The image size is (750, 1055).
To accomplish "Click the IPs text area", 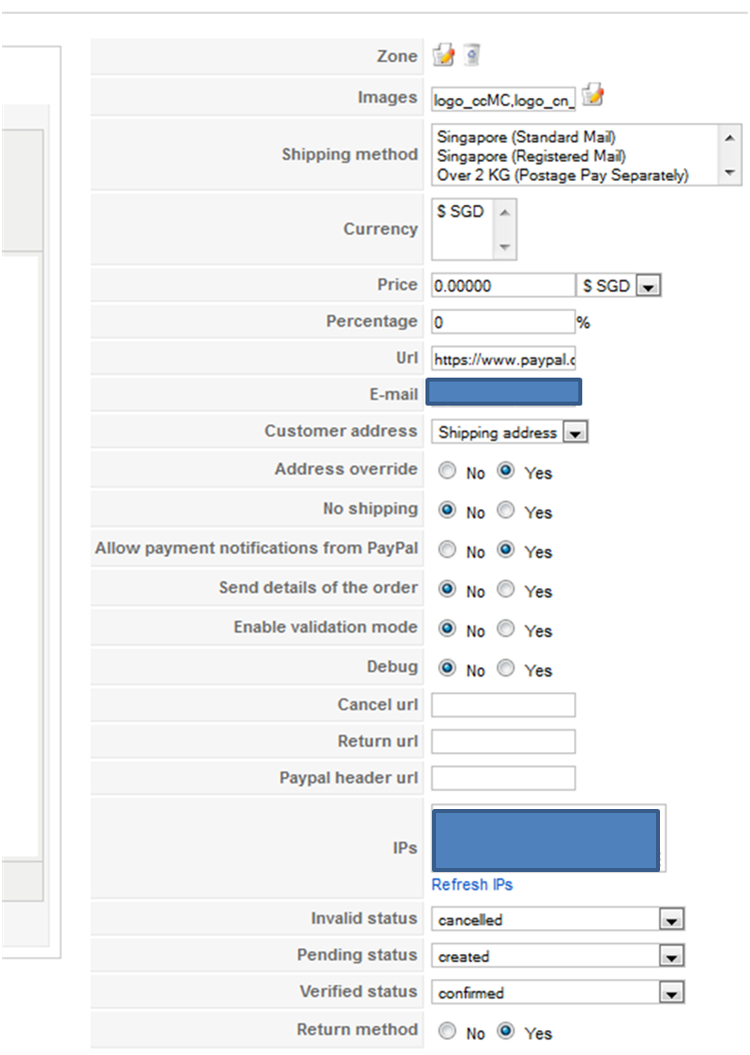I will (548, 839).
